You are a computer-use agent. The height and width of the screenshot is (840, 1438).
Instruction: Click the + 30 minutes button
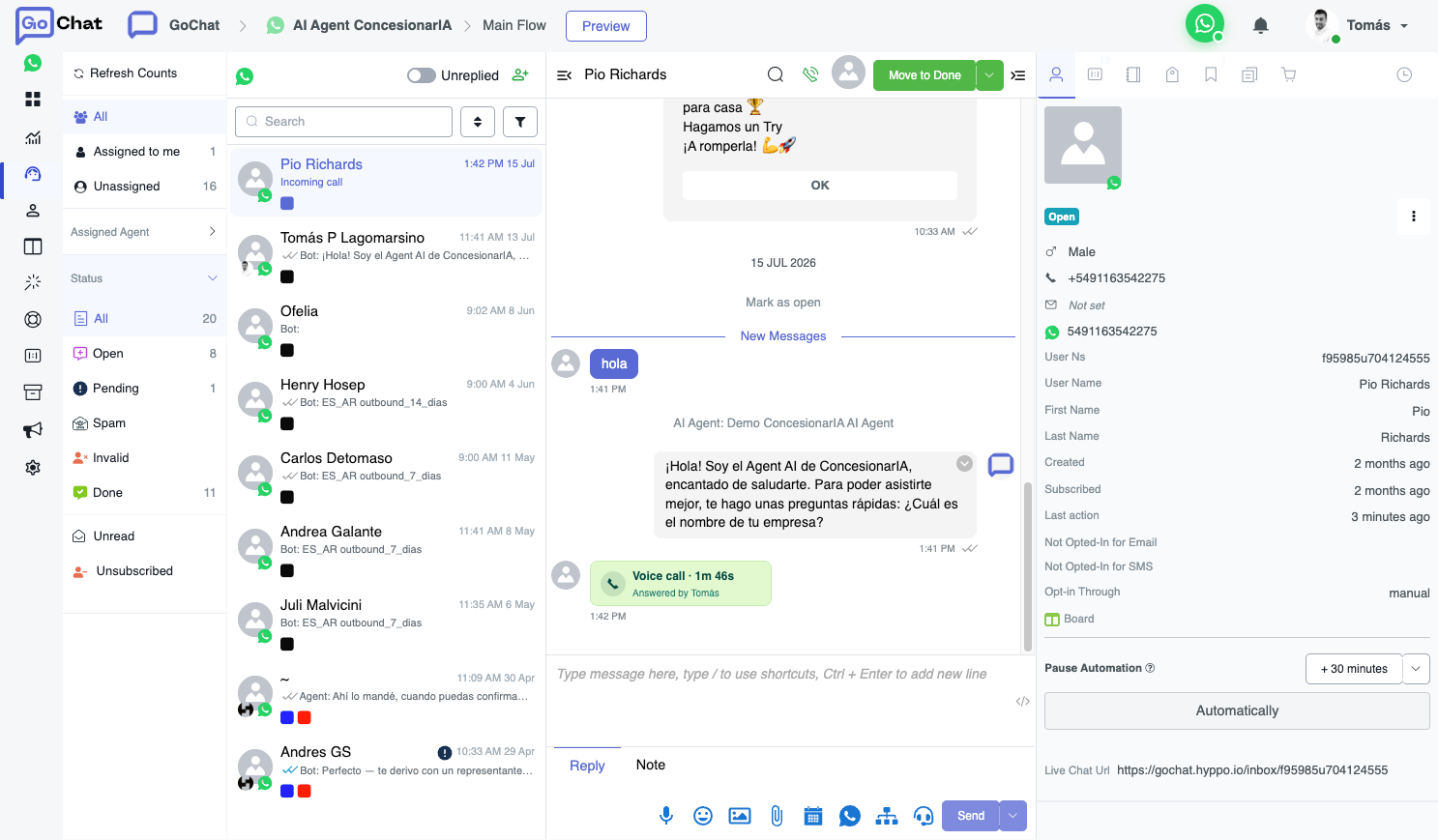(x=1354, y=669)
